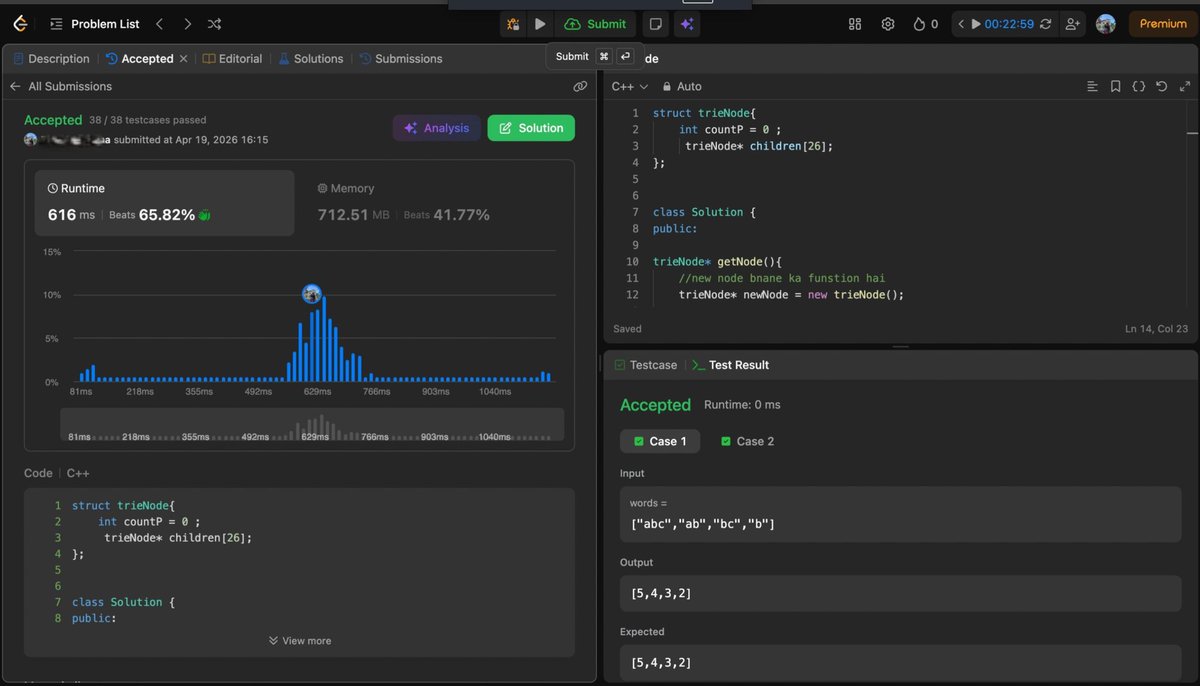Image resolution: width=1200 pixels, height=686 pixels.
Task: Reset code with the editor undo icon
Action: click(1162, 87)
